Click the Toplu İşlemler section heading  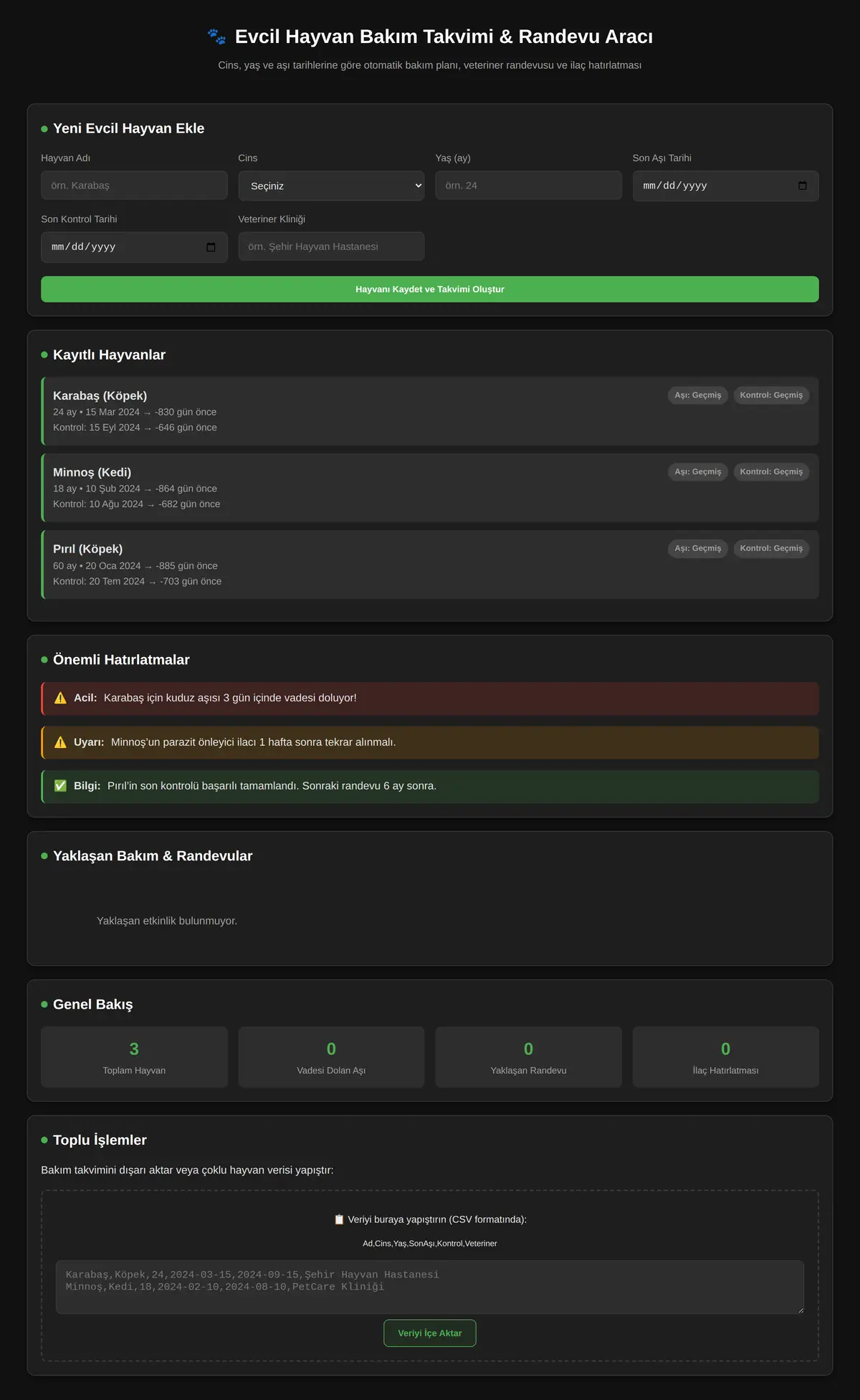(x=100, y=1140)
